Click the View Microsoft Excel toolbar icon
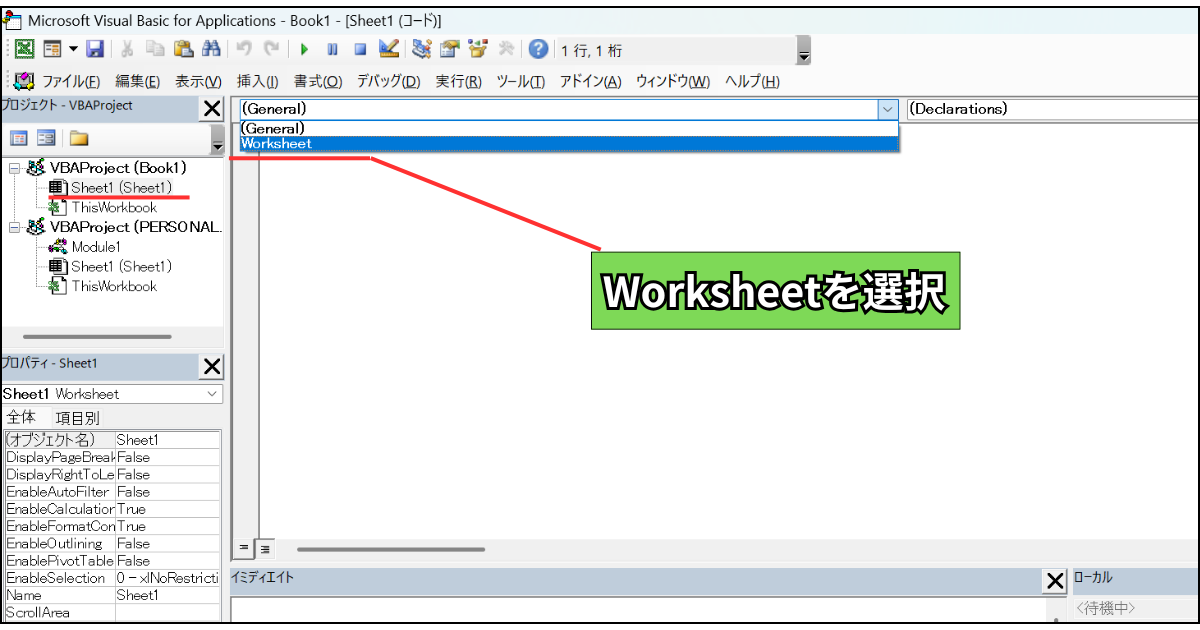Image resolution: width=1200 pixels, height=630 pixels. pos(25,49)
